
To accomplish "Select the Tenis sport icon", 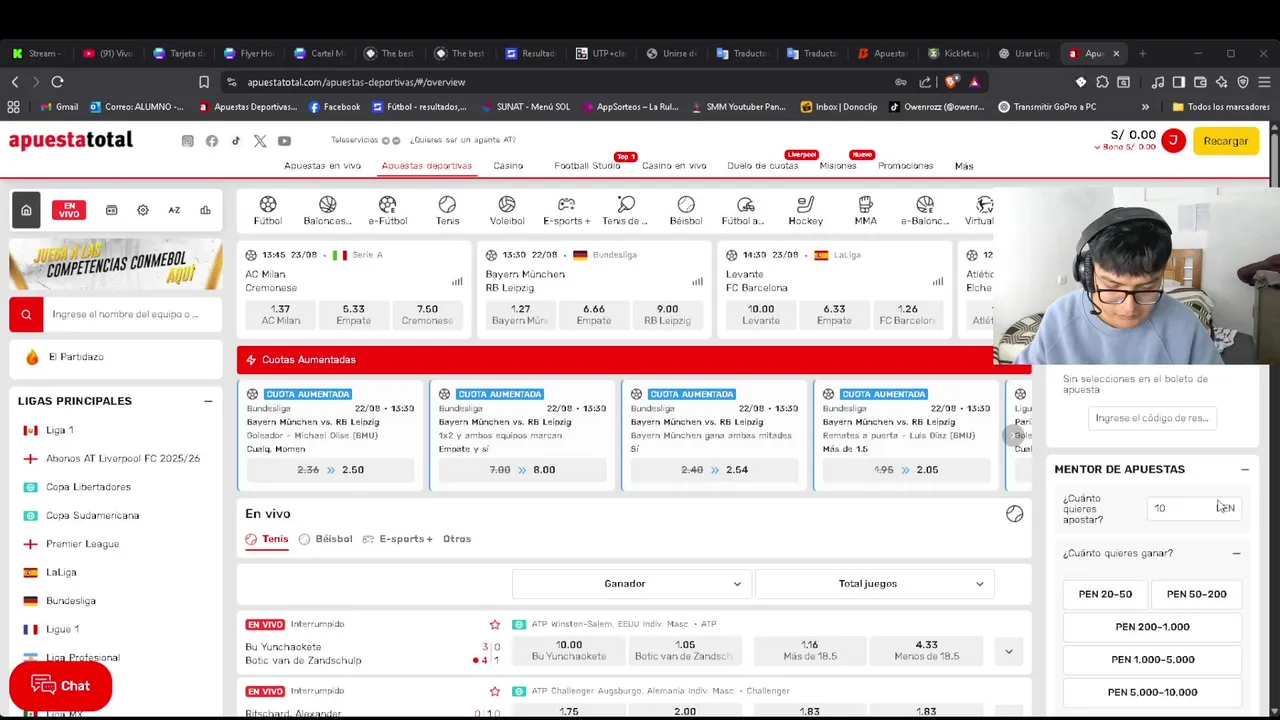I will pos(447,210).
